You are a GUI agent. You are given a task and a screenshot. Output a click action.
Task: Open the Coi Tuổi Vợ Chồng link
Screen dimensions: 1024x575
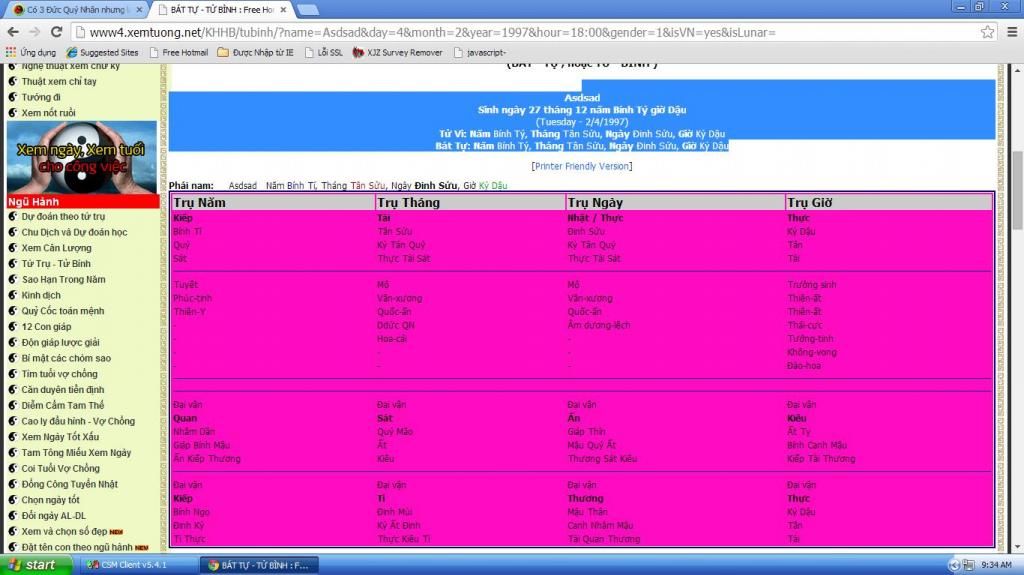[61, 468]
